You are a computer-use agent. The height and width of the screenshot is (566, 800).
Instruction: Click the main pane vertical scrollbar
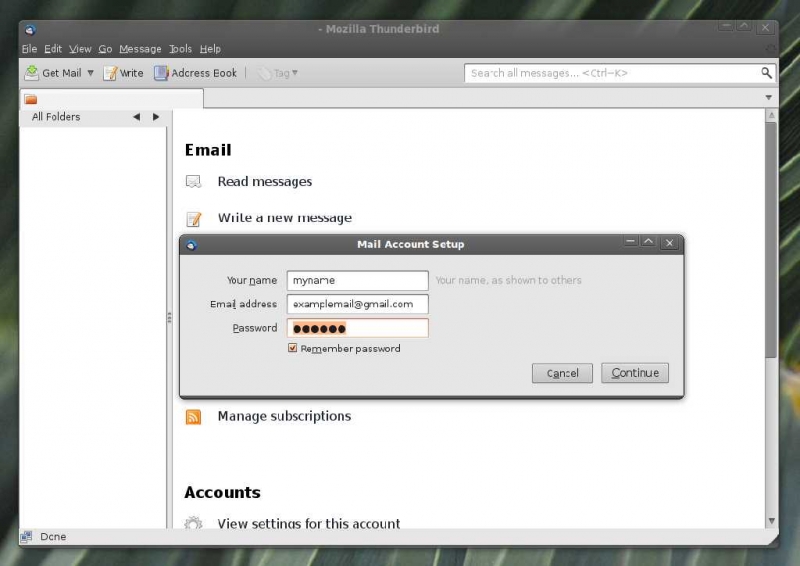(770, 240)
